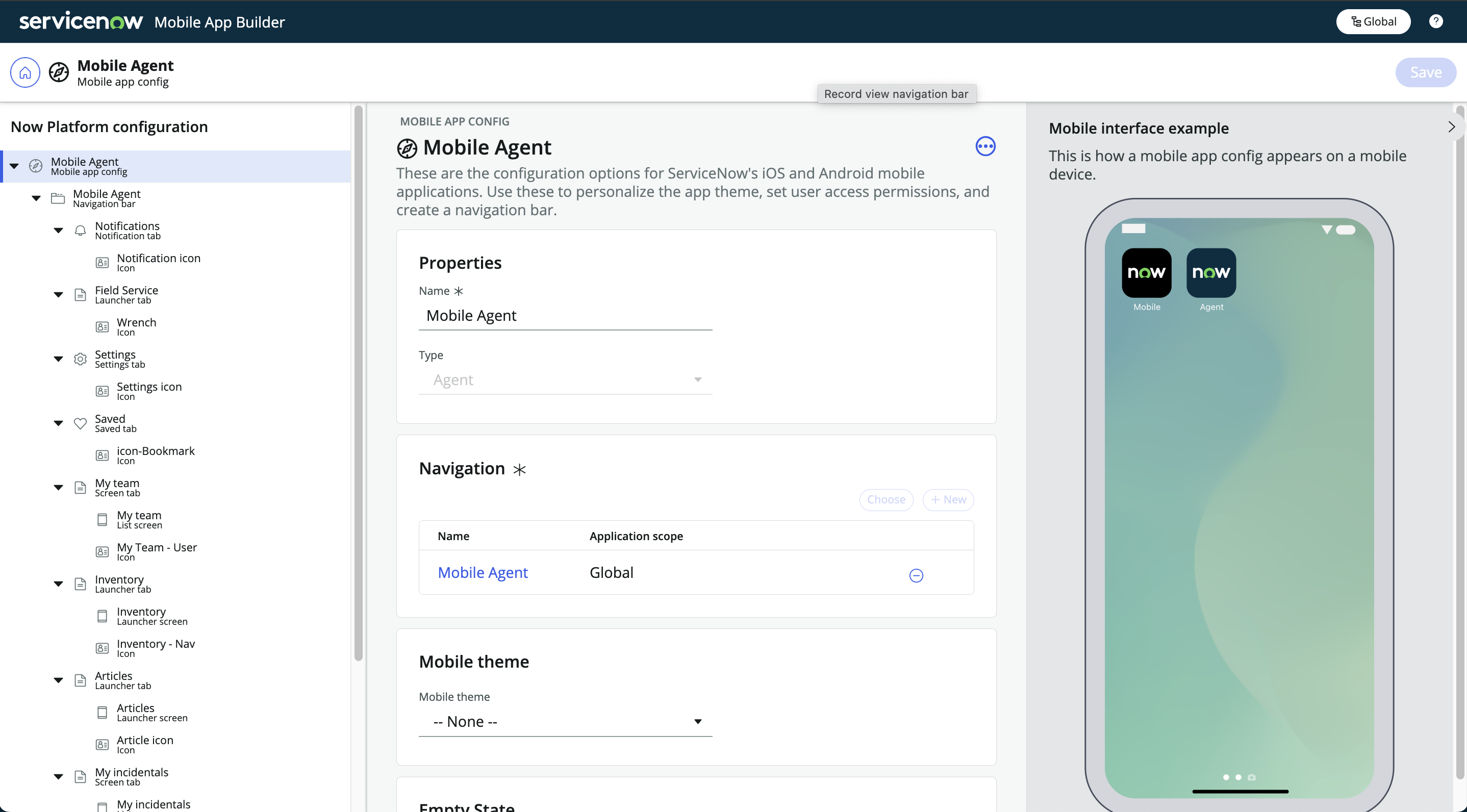This screenshot has width=1467, height=812.
Task: Click the Notifications bell icon
Action: coord(80,231)
